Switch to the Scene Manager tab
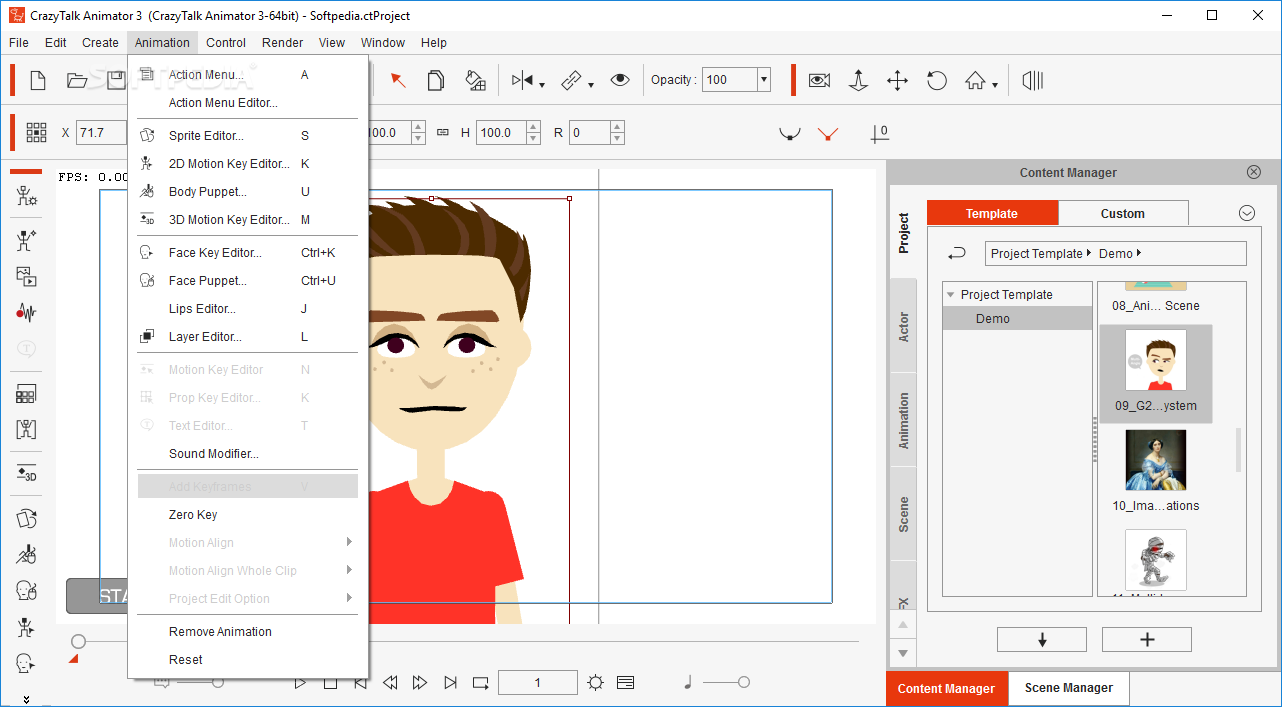Viewport: 1282px width, 707px height. tap(1068, 688)
